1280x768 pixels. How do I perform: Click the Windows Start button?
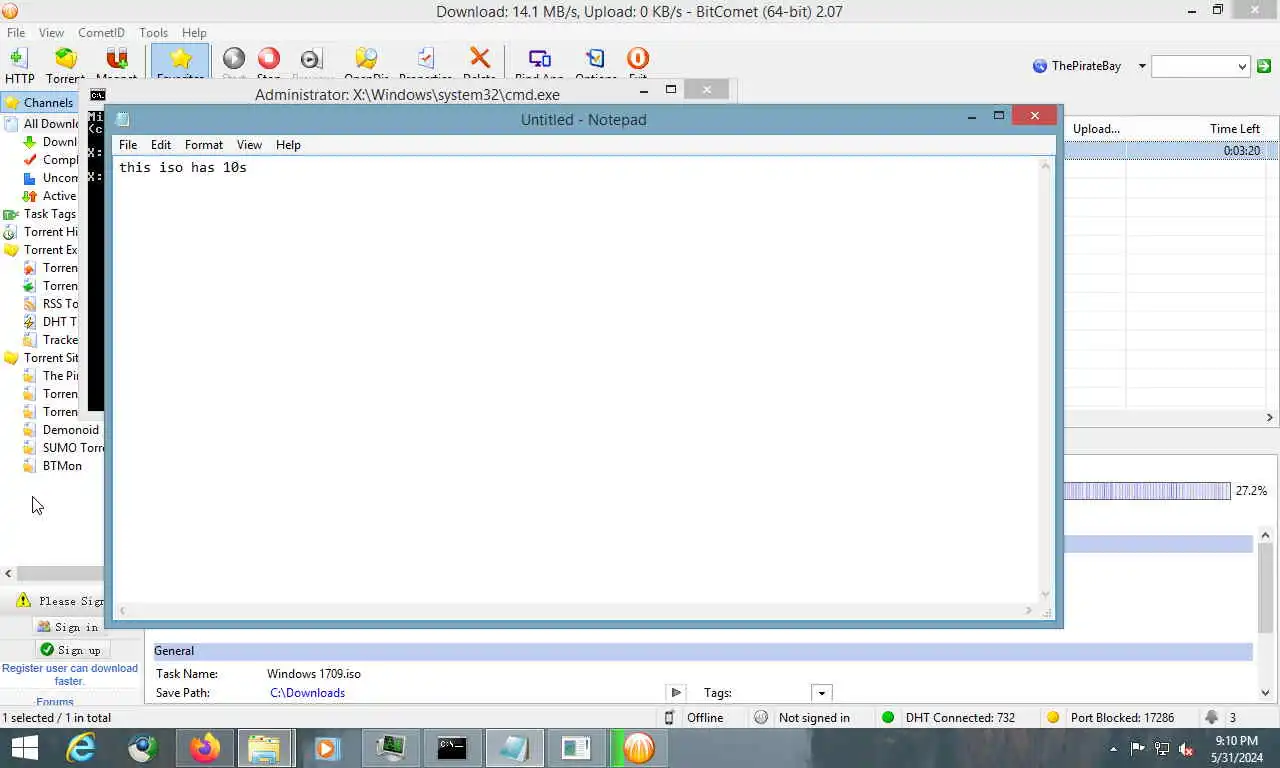(24, 748)
